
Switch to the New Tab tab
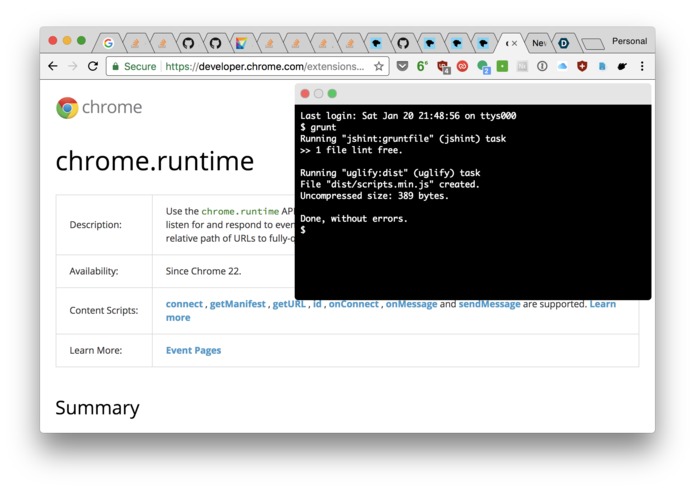pos(539,43)
